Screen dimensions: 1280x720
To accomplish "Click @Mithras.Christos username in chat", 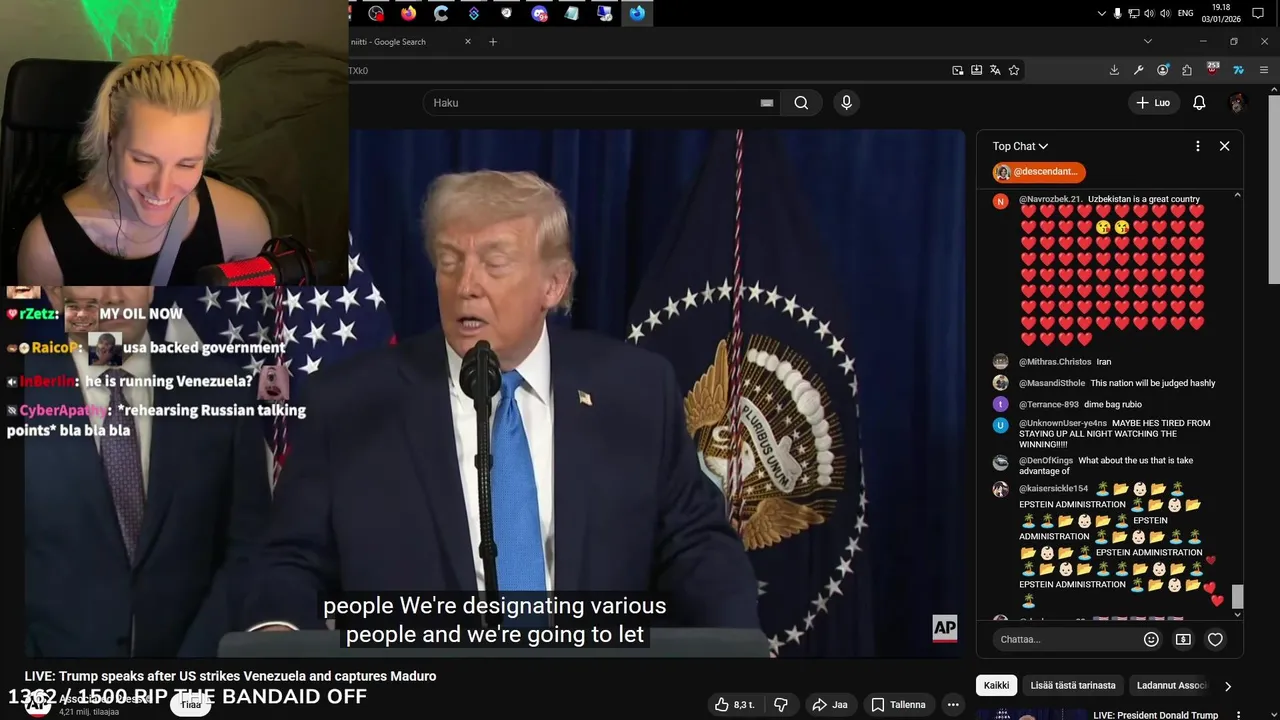I will [x=1054, y=362].
